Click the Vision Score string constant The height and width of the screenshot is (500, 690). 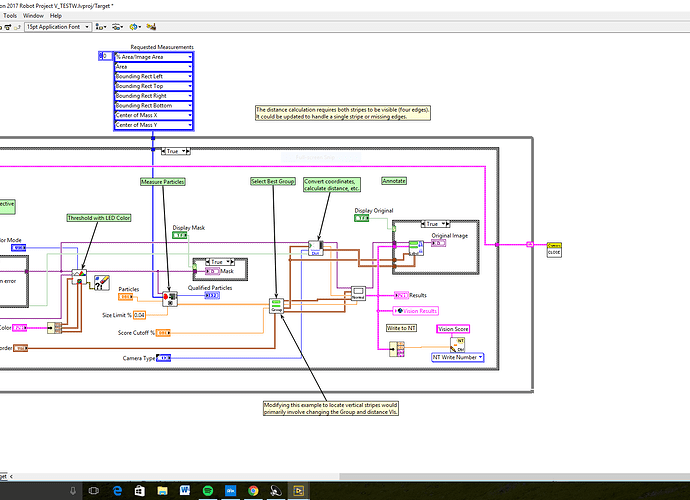coord(453,329)
